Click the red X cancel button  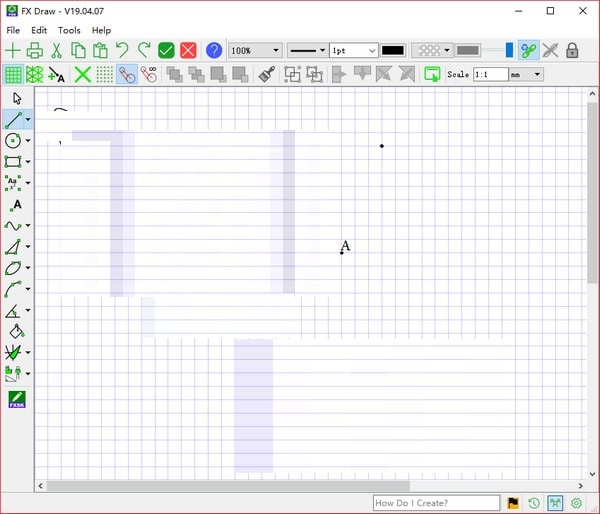coord(188,51)
